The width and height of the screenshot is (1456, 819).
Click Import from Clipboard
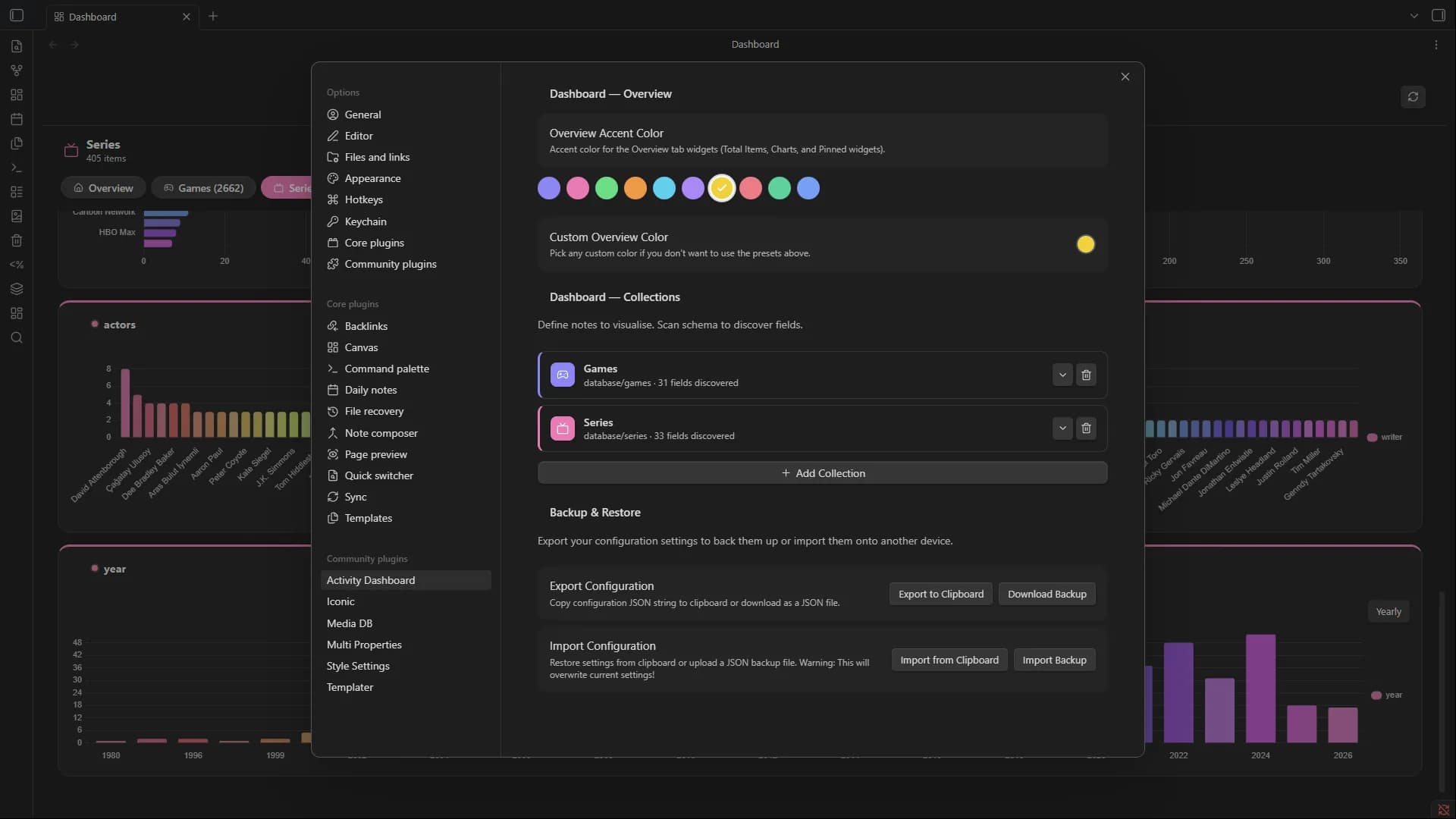(x=949, y=660)
